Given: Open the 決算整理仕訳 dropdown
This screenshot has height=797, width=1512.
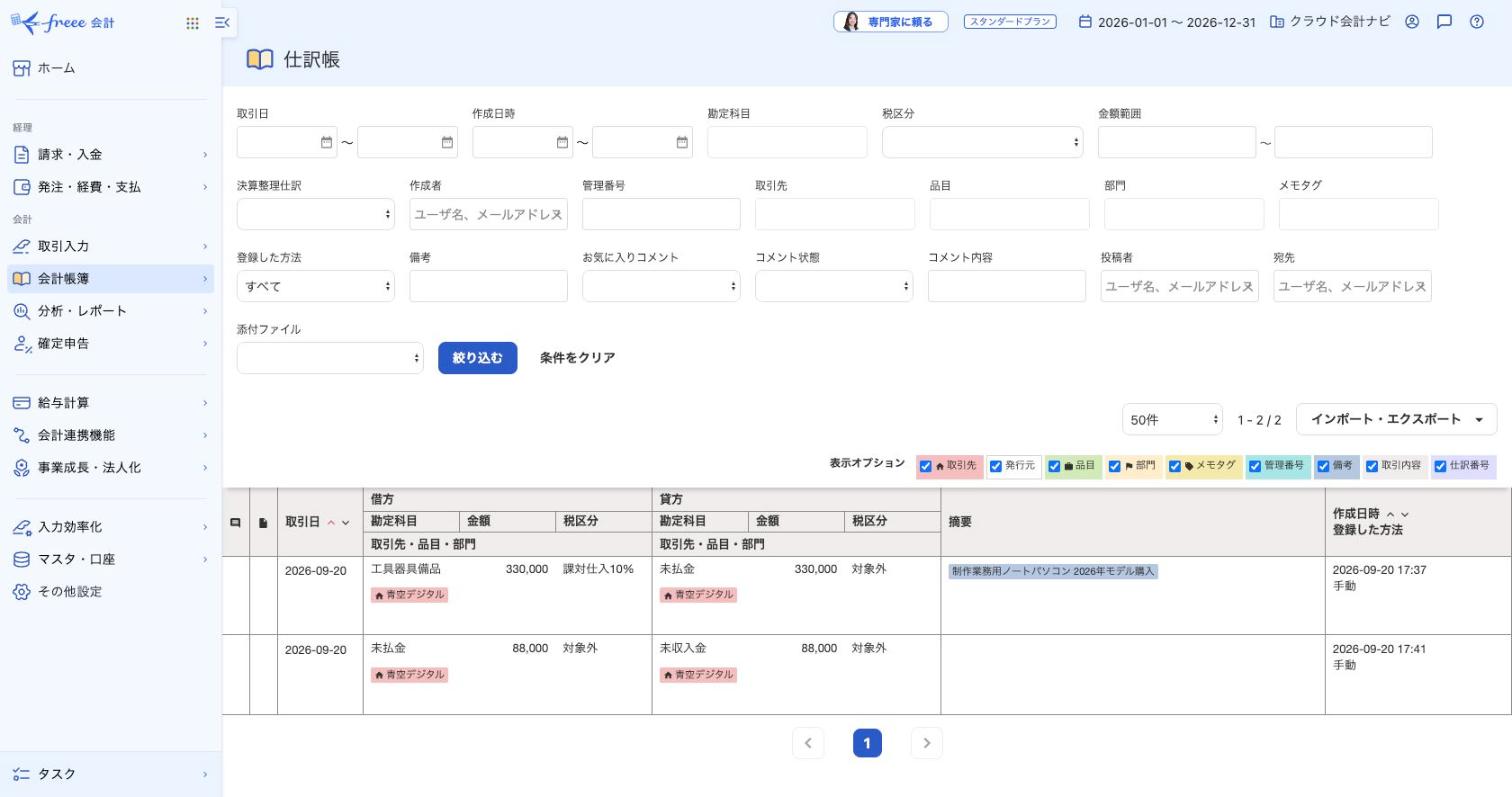Looking at the screenshot, I should click(x=315, y=214).
